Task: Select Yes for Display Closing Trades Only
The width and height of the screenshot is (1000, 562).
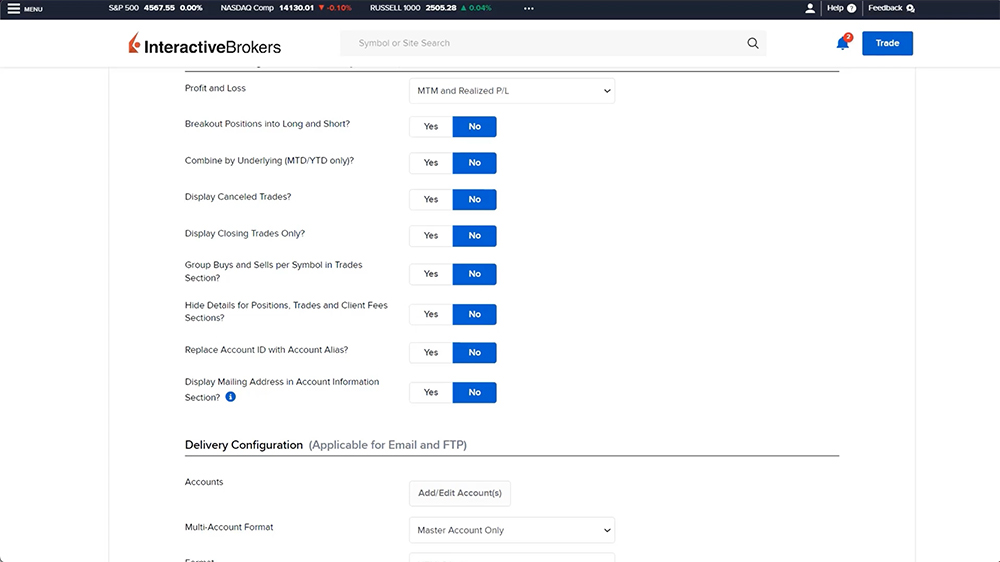Action: 431,236
